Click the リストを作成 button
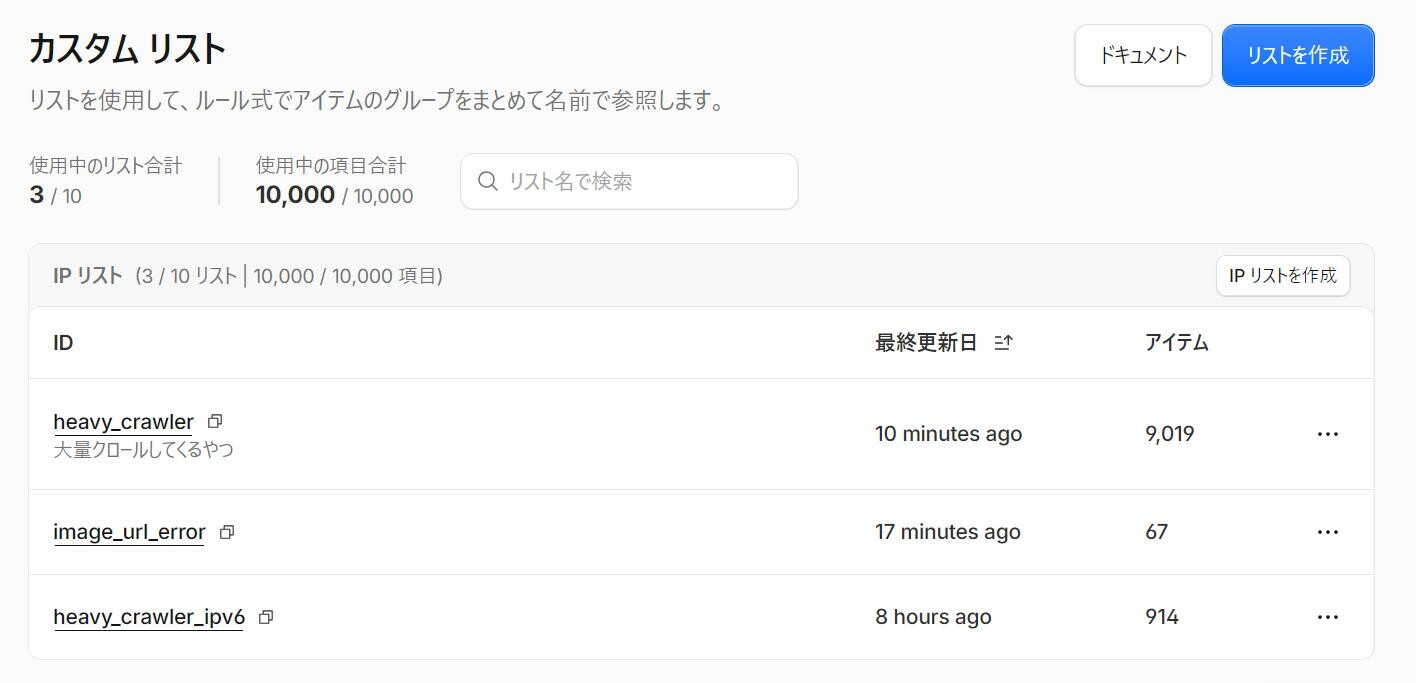This screenshot has height=683, width=1416. 1298,55
